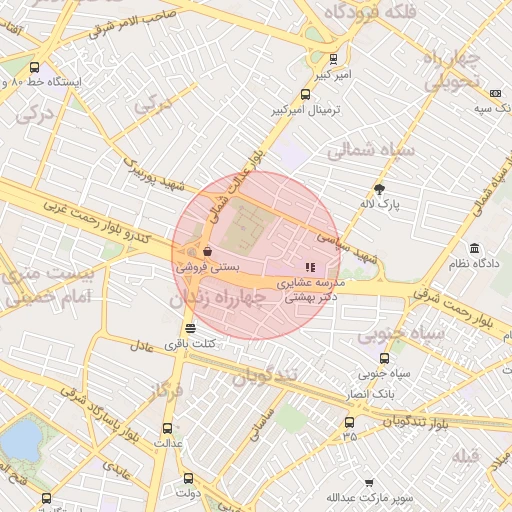Select the burger icon at کتلت باقری
The width and height of the screenshot is (512, 512).
click(x=190, y=328)
